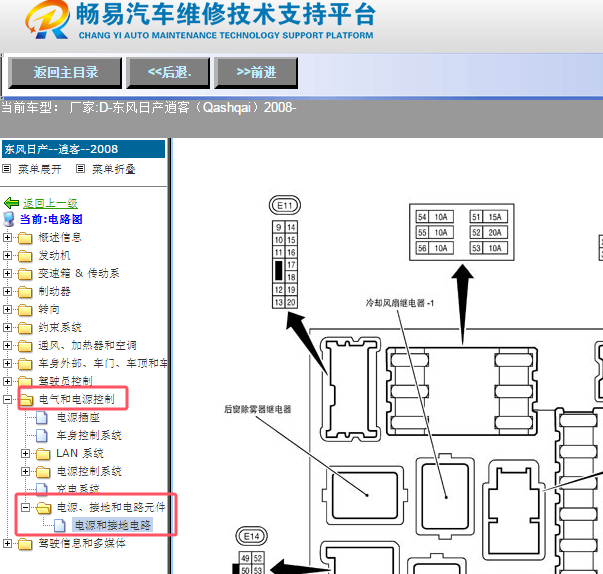Click the LAN 系统 folder icon

(x=43, y=454)
